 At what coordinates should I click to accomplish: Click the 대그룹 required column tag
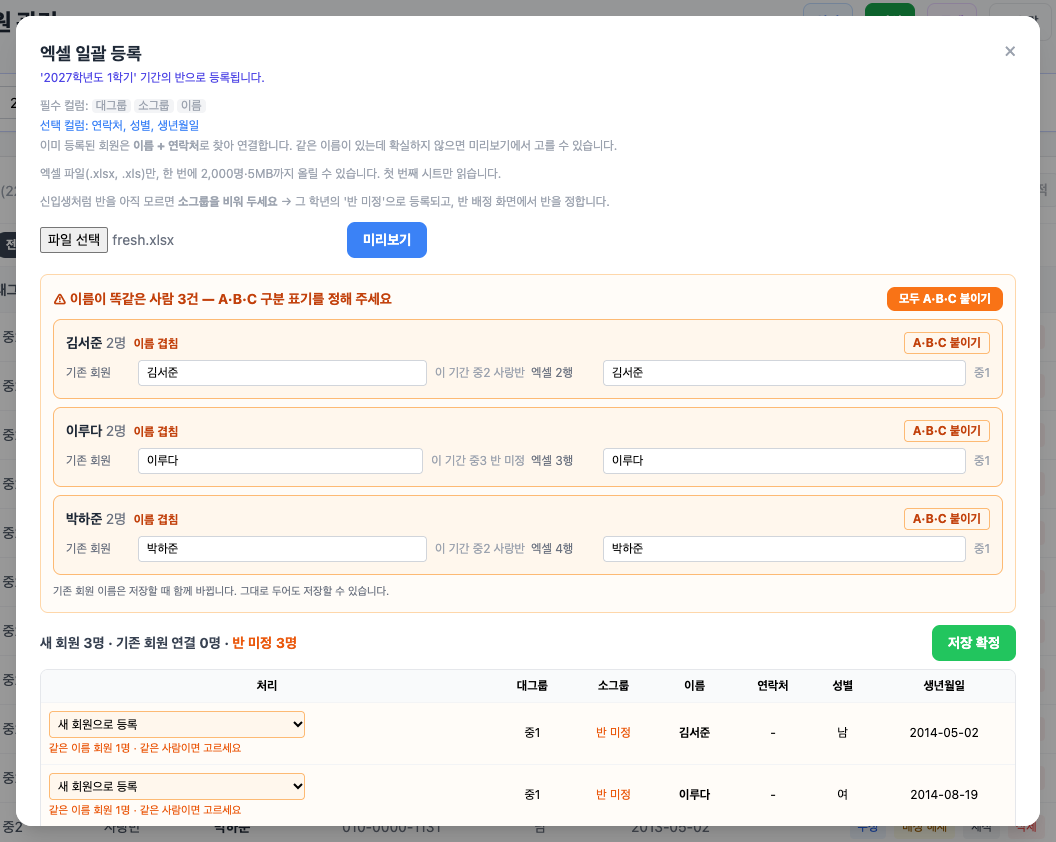(111, 105)
